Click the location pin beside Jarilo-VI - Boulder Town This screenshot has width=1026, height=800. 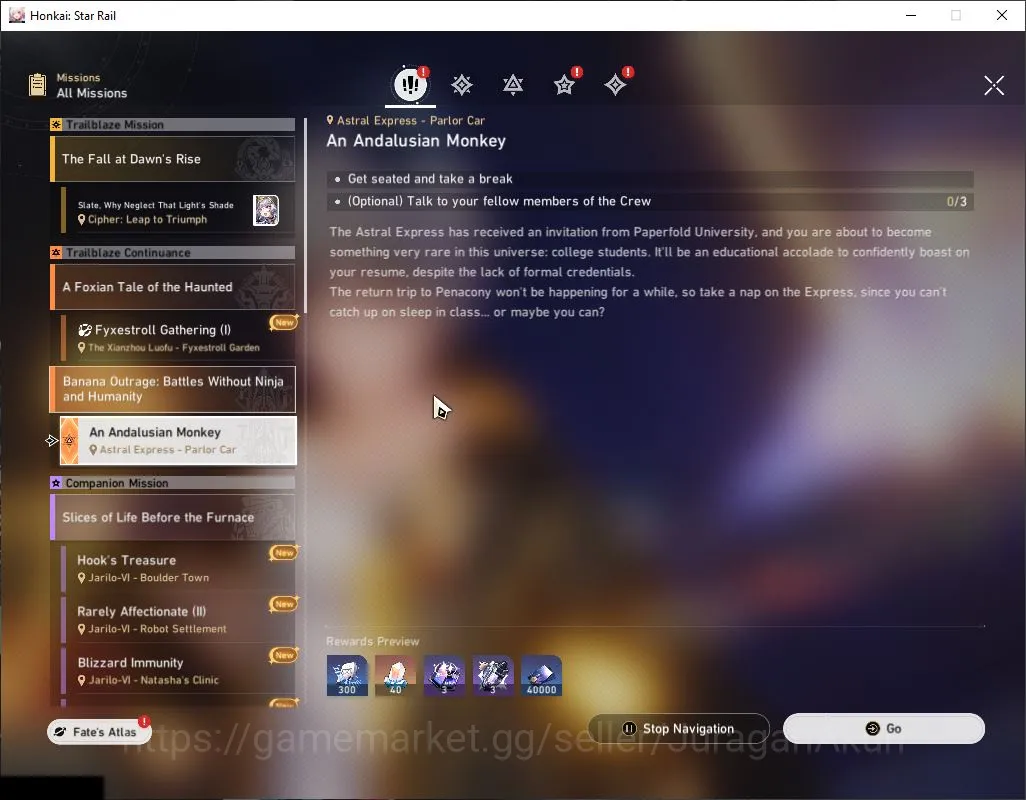[82, 578]
